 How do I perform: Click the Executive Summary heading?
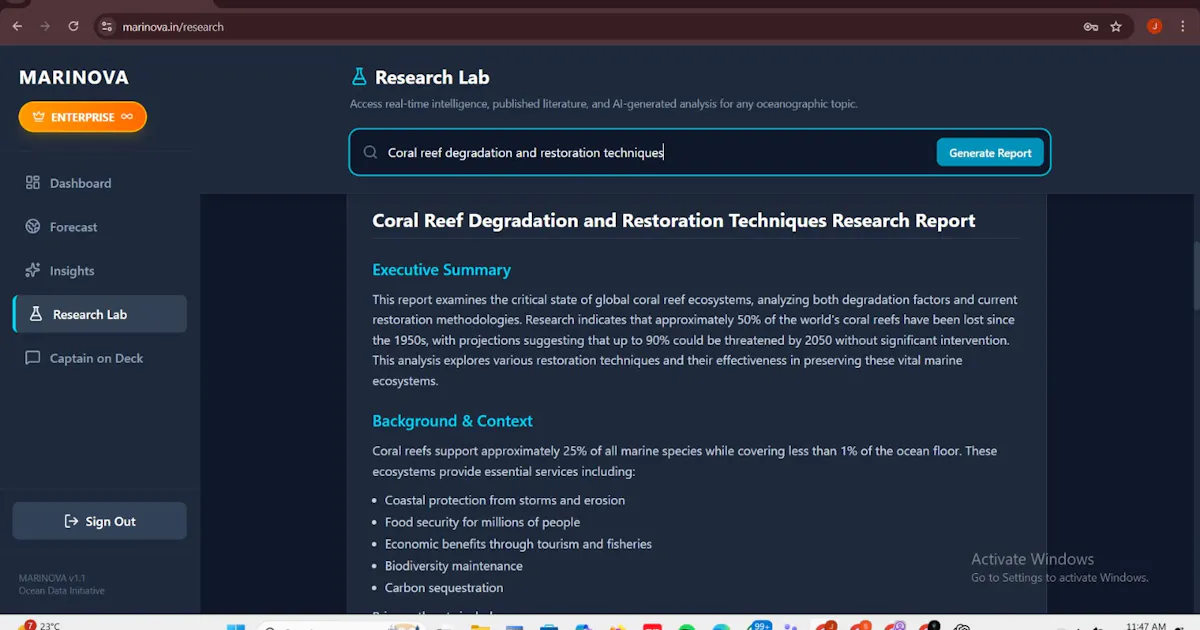441,270
